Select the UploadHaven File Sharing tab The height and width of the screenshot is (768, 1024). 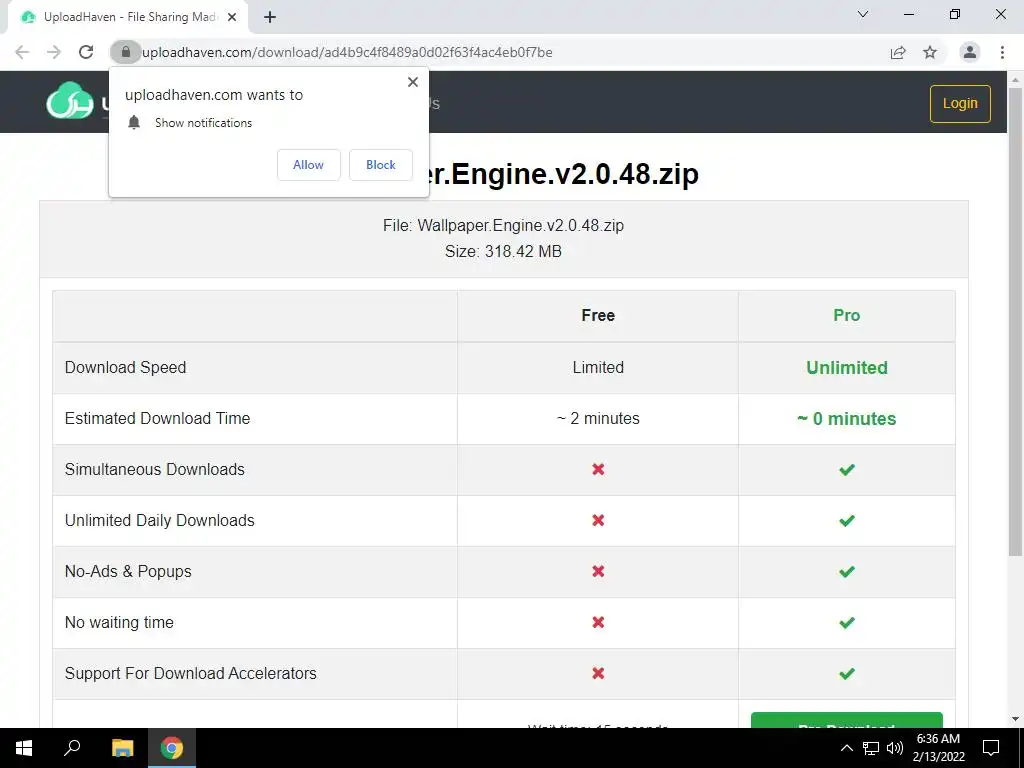[x=129, y=18]
